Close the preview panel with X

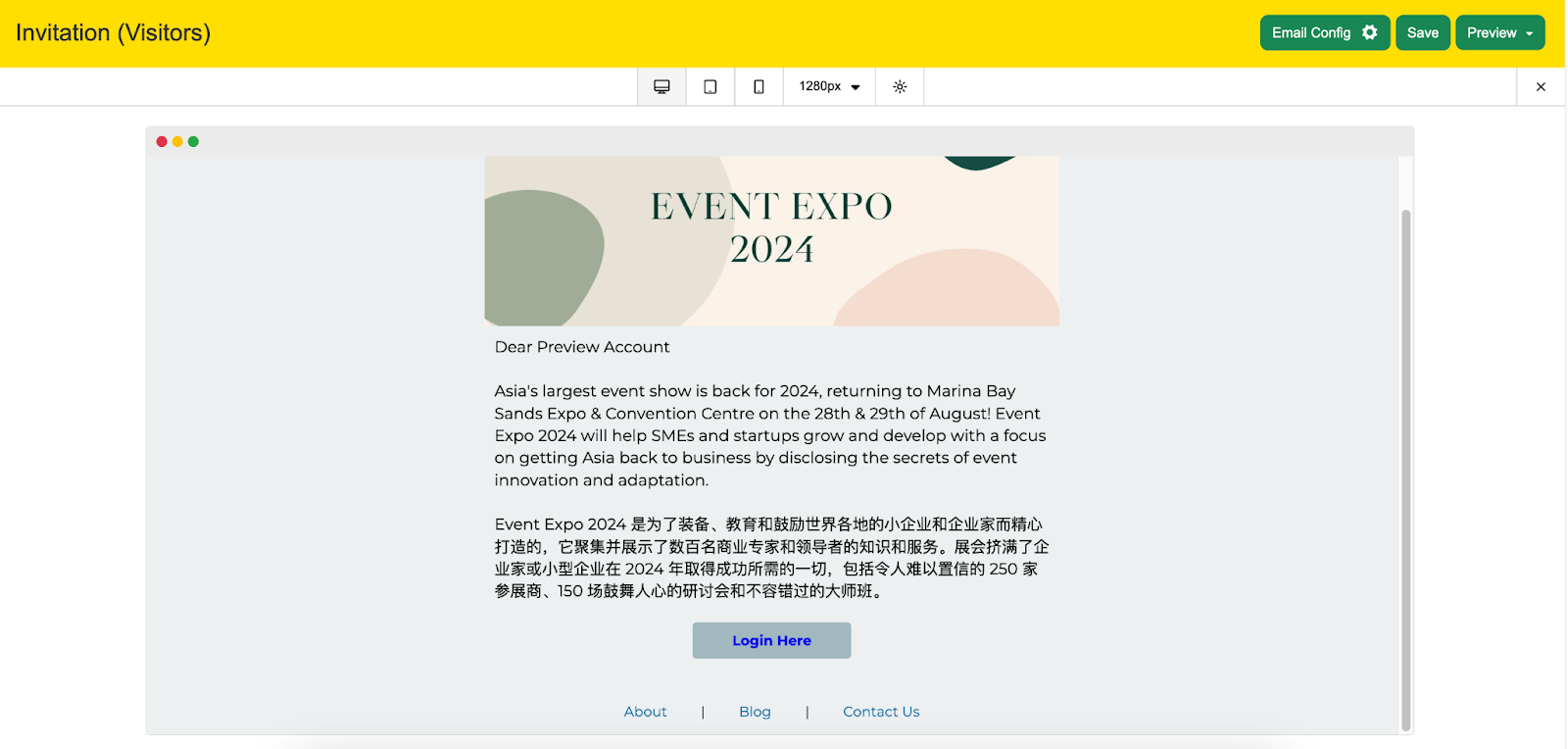[1541, 86]
